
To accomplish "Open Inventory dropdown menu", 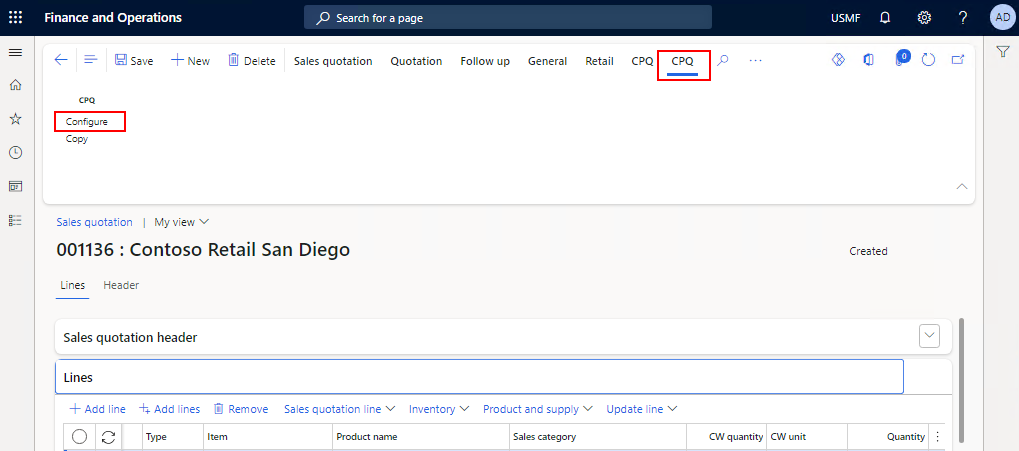I will coord(439,409).
